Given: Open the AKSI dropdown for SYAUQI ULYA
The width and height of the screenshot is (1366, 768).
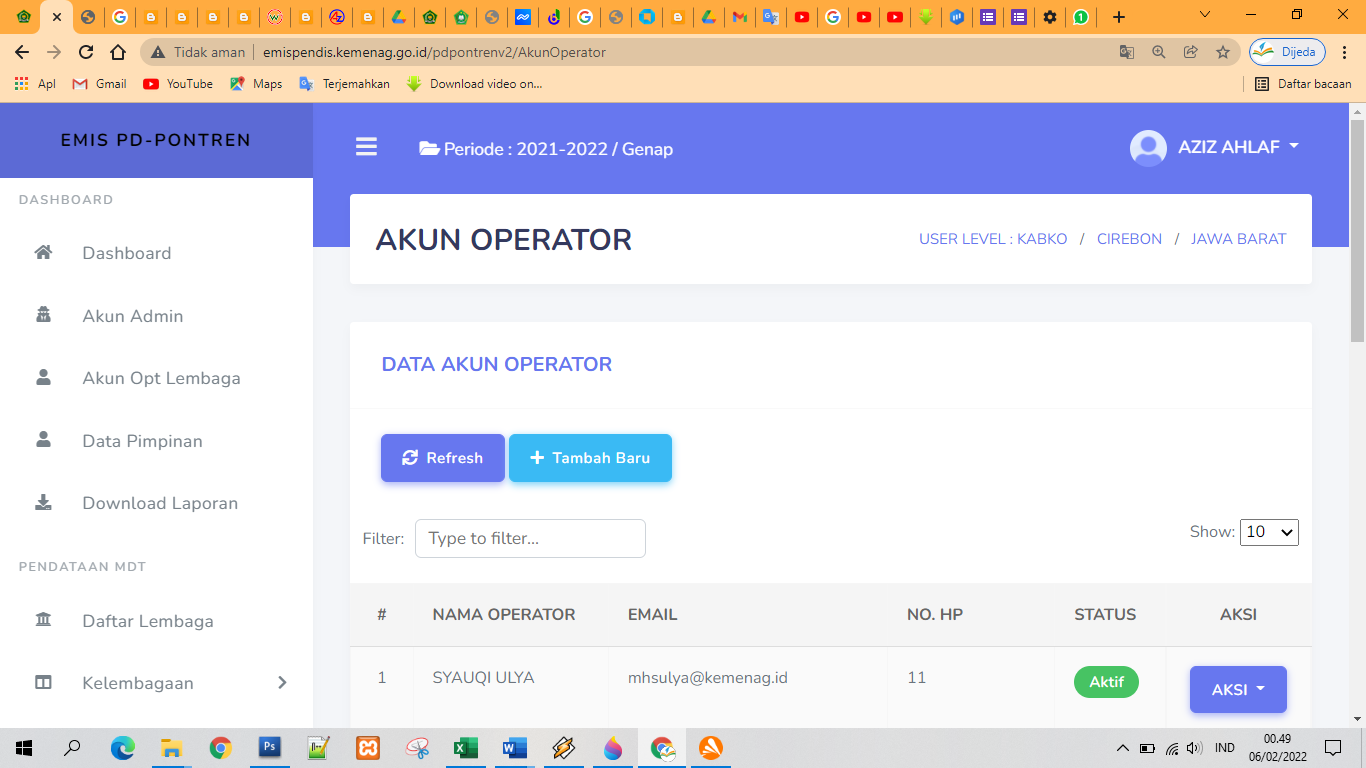Looking at the screenshot, I should pos(1238,689).
